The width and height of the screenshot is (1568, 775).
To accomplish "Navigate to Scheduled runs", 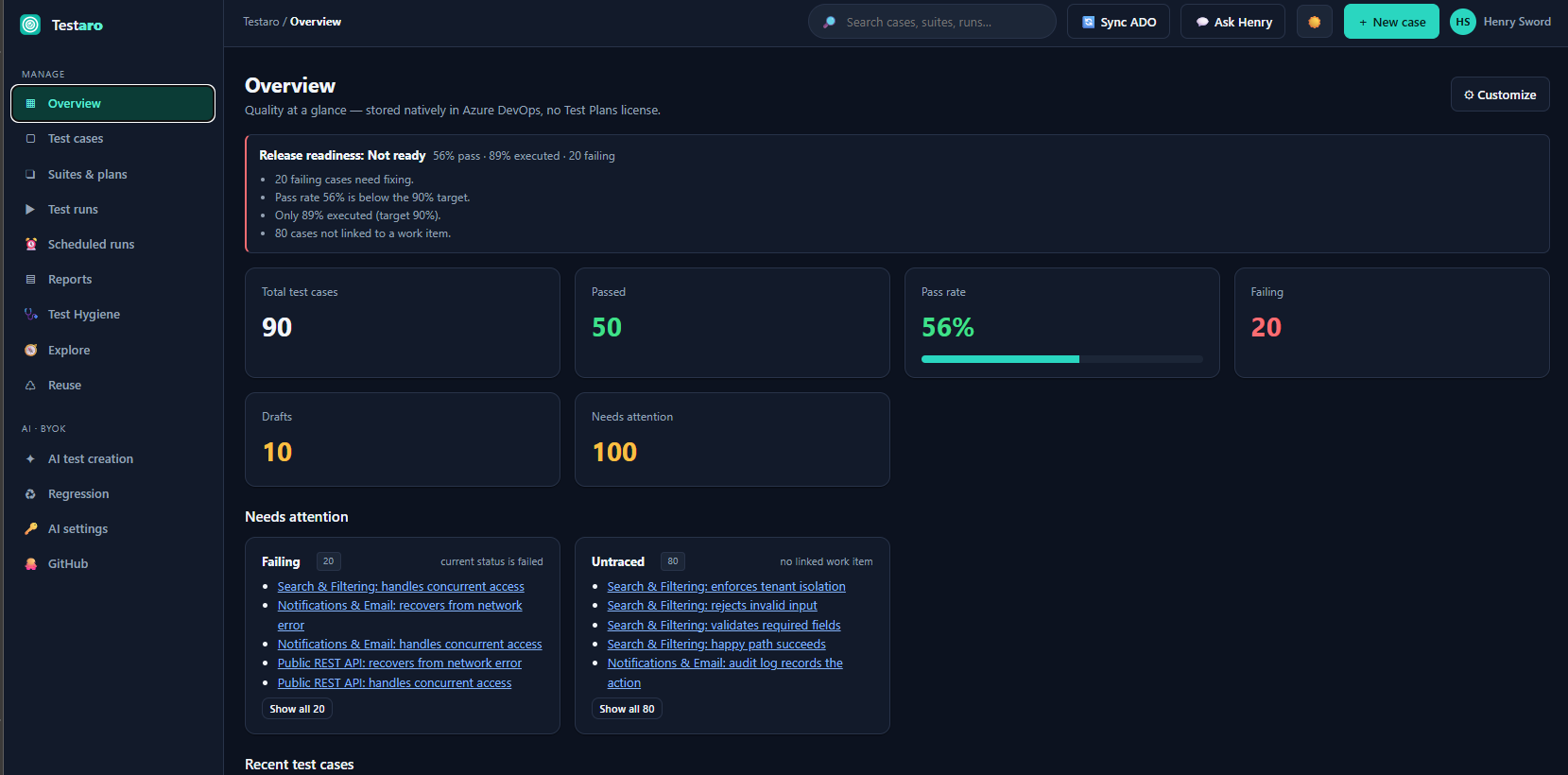I will click(112, 245).
